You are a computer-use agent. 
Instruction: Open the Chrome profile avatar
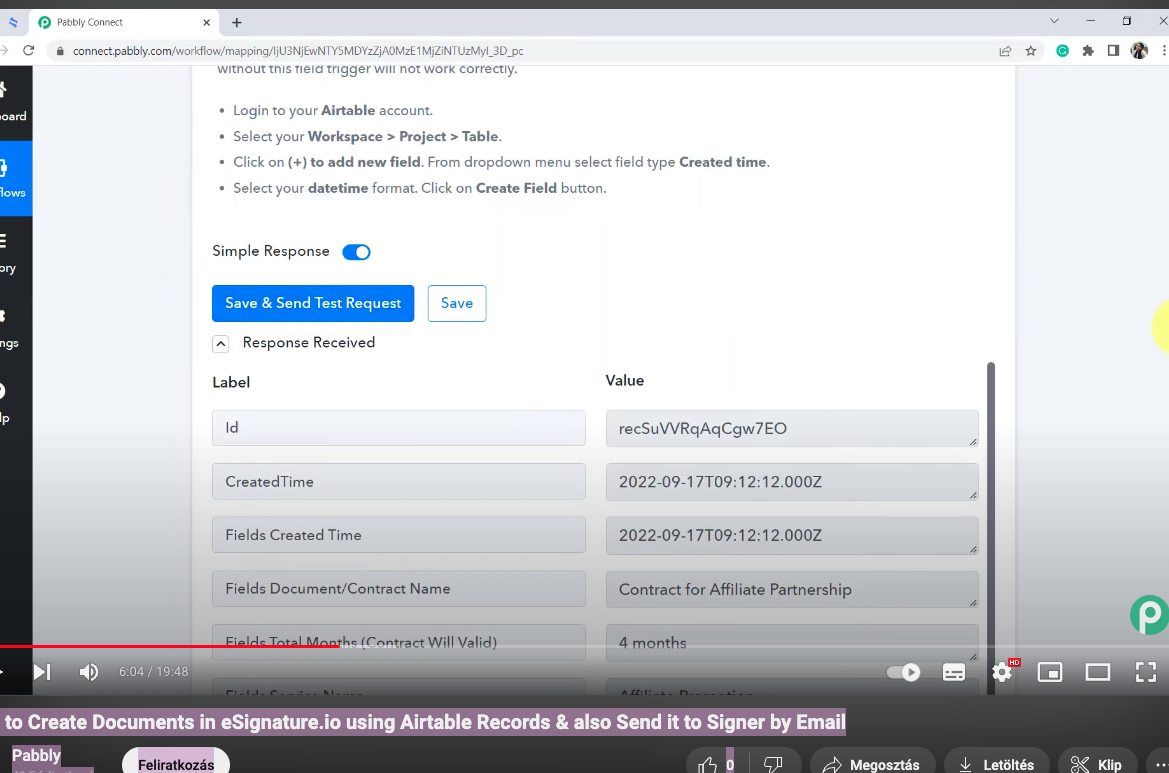1138,51
